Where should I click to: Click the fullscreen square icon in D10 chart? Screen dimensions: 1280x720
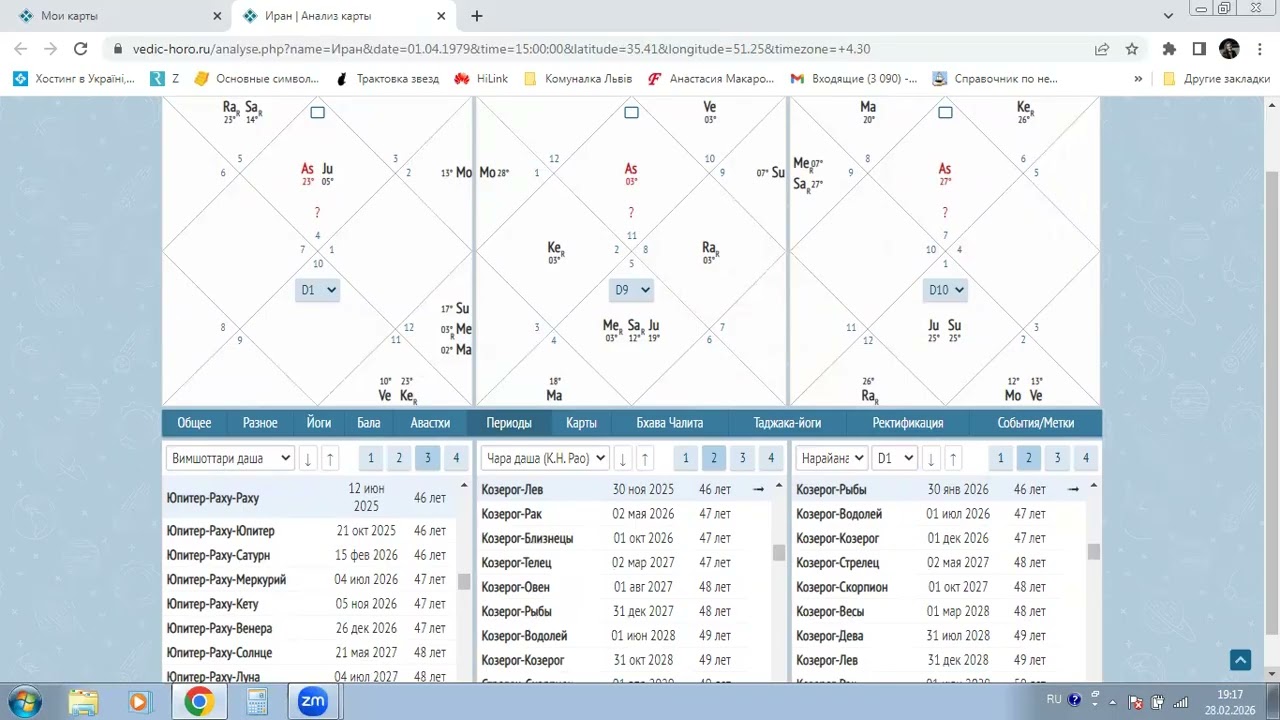point(945,112)
